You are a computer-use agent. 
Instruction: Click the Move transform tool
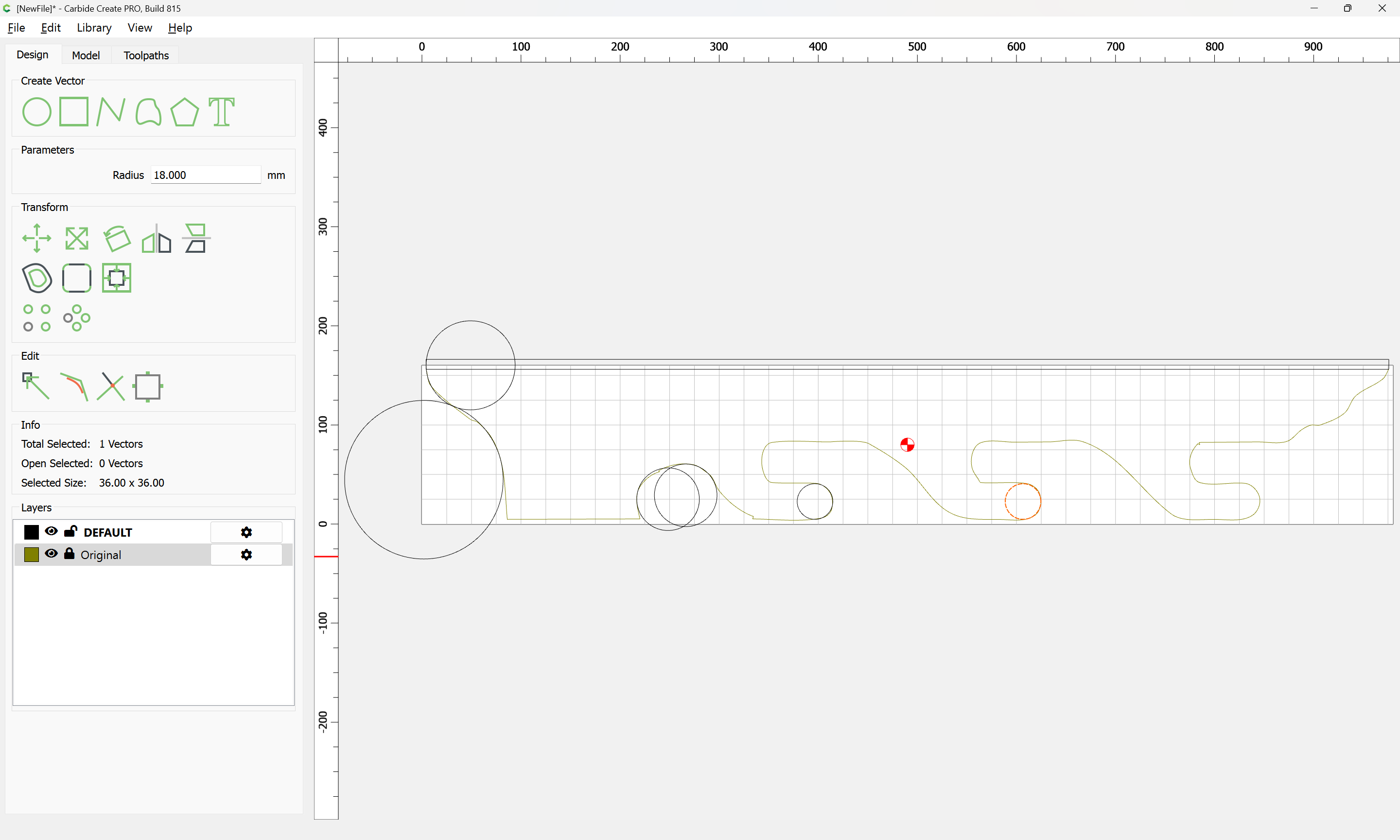coord(36,238)
